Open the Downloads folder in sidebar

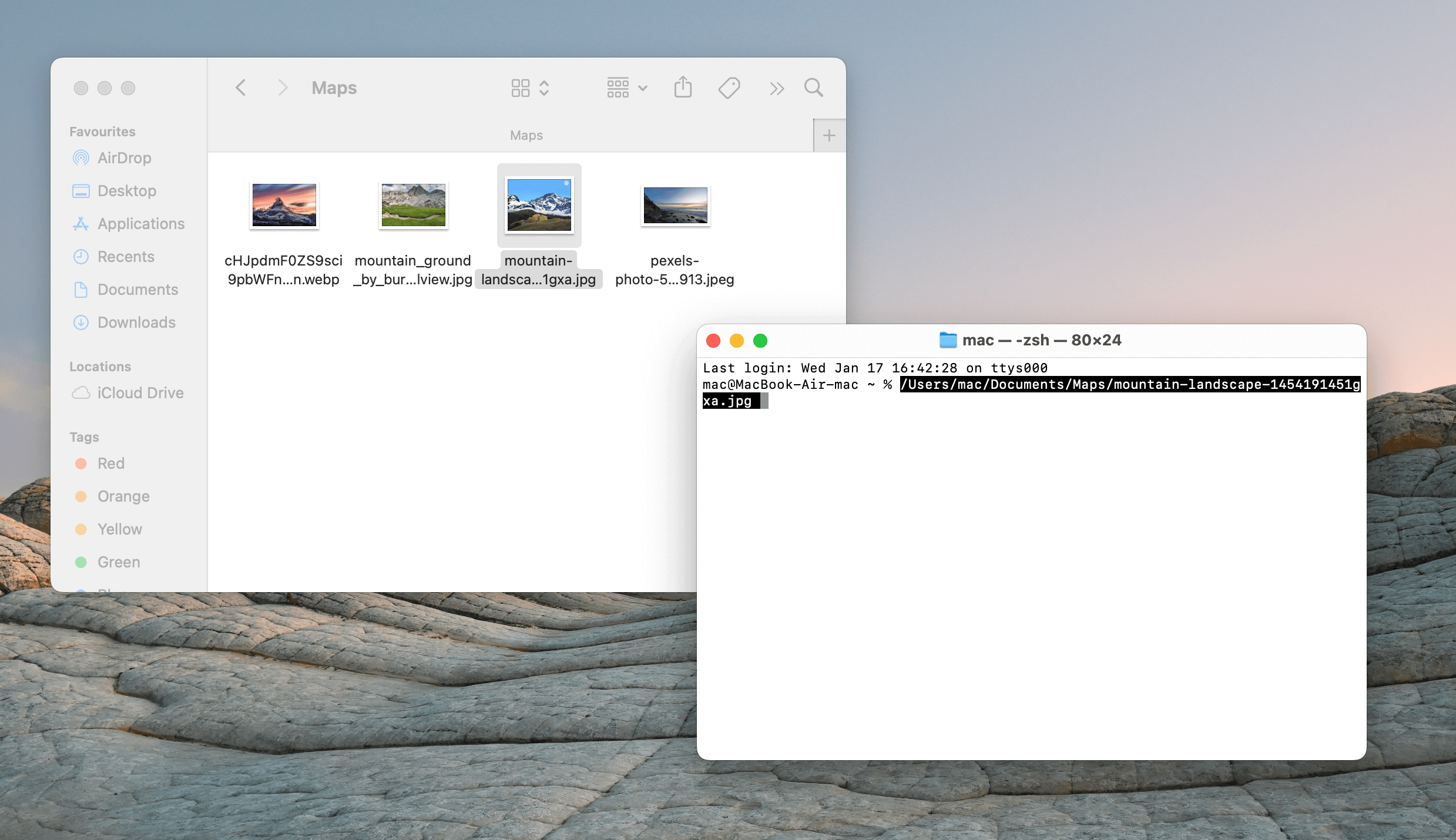135,322
